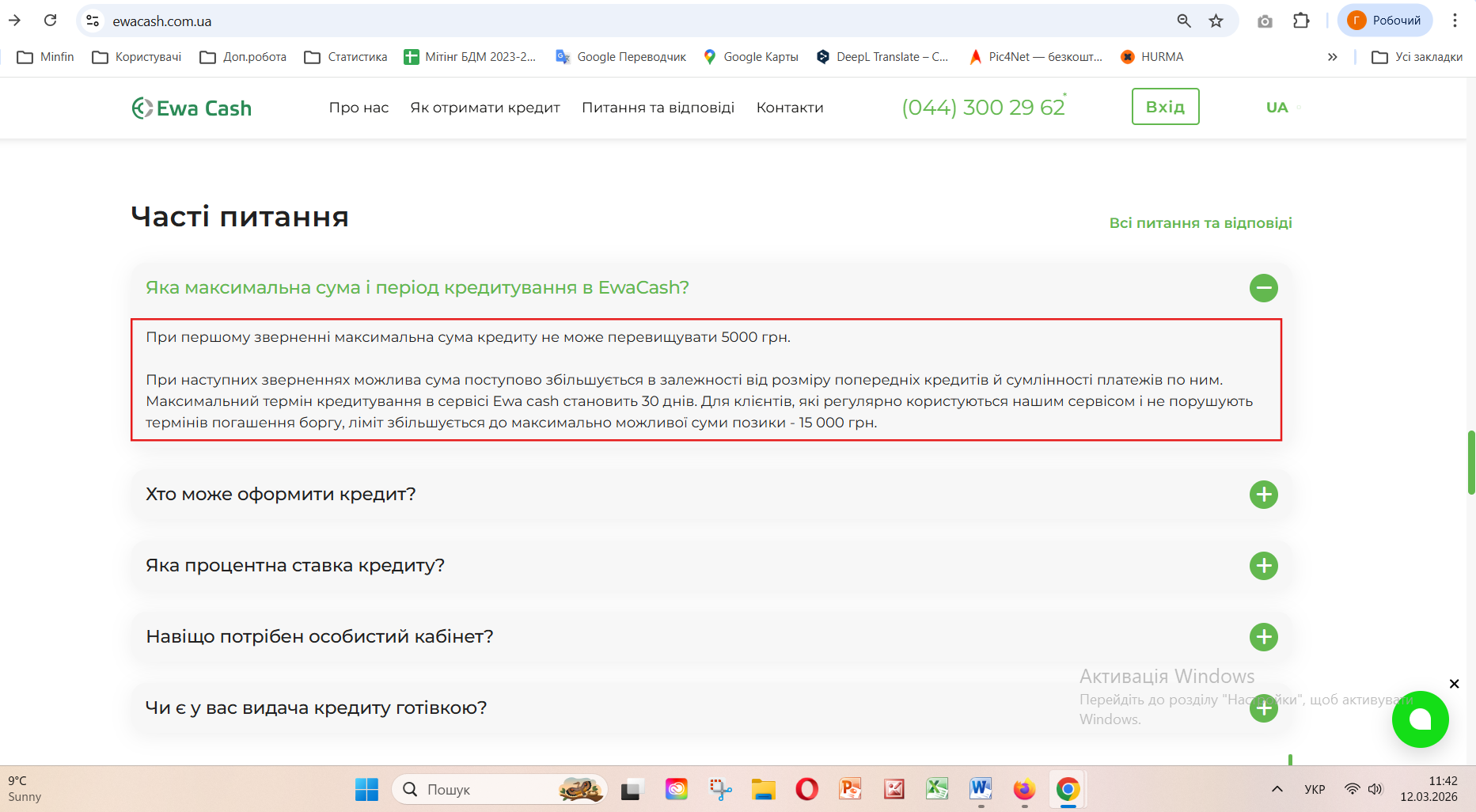Open the Creative Cloud taskbar icon
This screenshot has width=1476, height=812.
677,789
